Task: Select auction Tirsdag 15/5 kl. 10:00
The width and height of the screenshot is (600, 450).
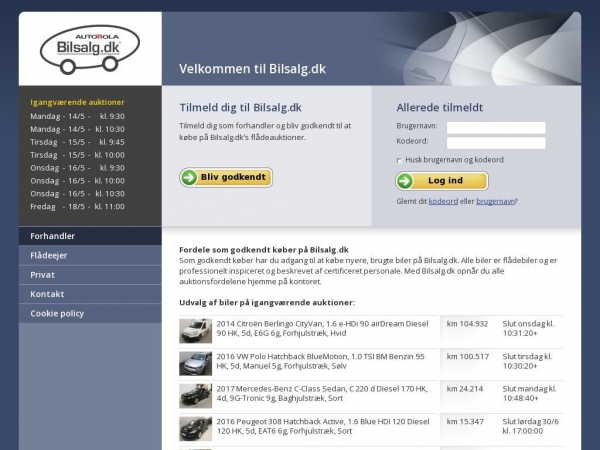Action: click(x=77, y=155)
